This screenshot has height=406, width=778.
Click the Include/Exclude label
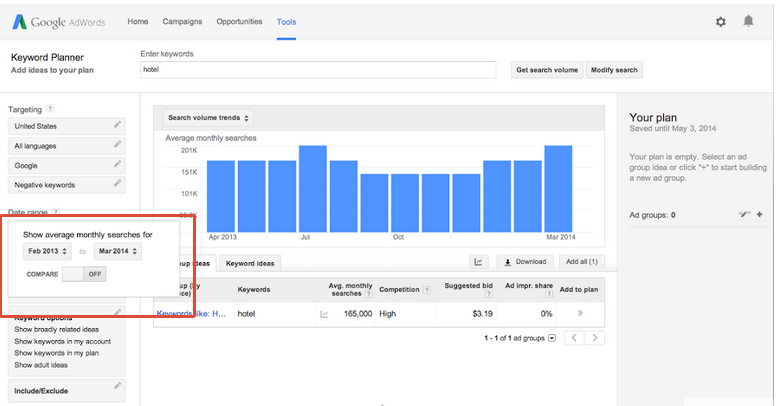(41, 391)
